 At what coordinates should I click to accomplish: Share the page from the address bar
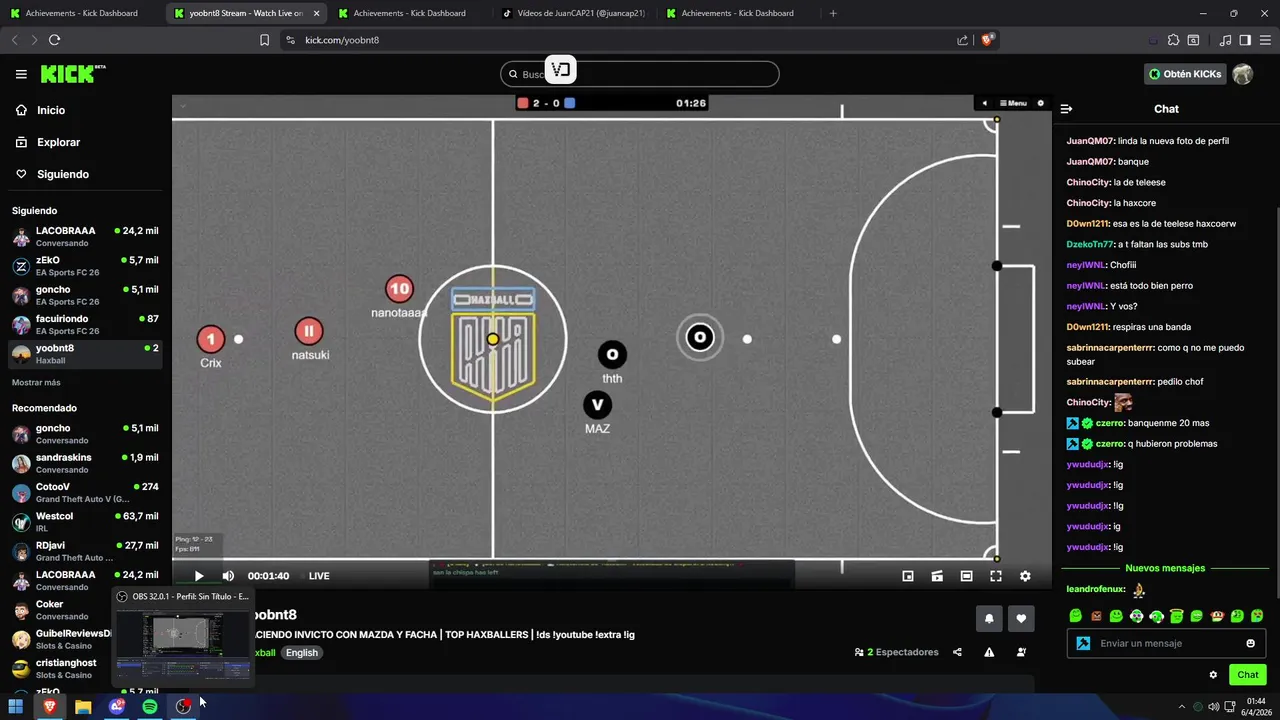click(x=962, y=40)
